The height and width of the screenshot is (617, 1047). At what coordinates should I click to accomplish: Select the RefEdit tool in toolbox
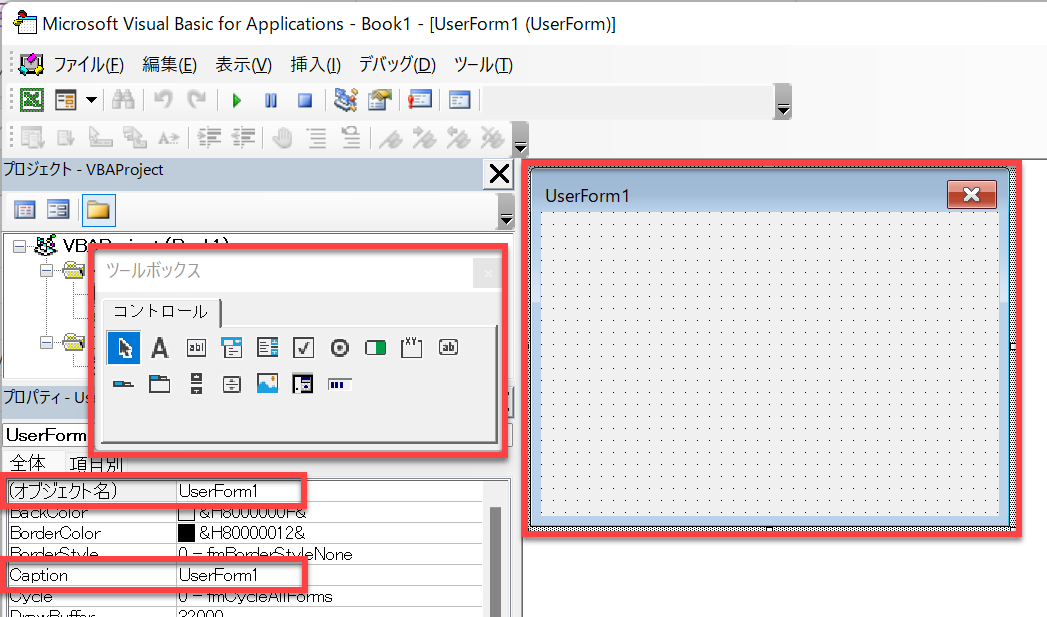click(303, 384)
